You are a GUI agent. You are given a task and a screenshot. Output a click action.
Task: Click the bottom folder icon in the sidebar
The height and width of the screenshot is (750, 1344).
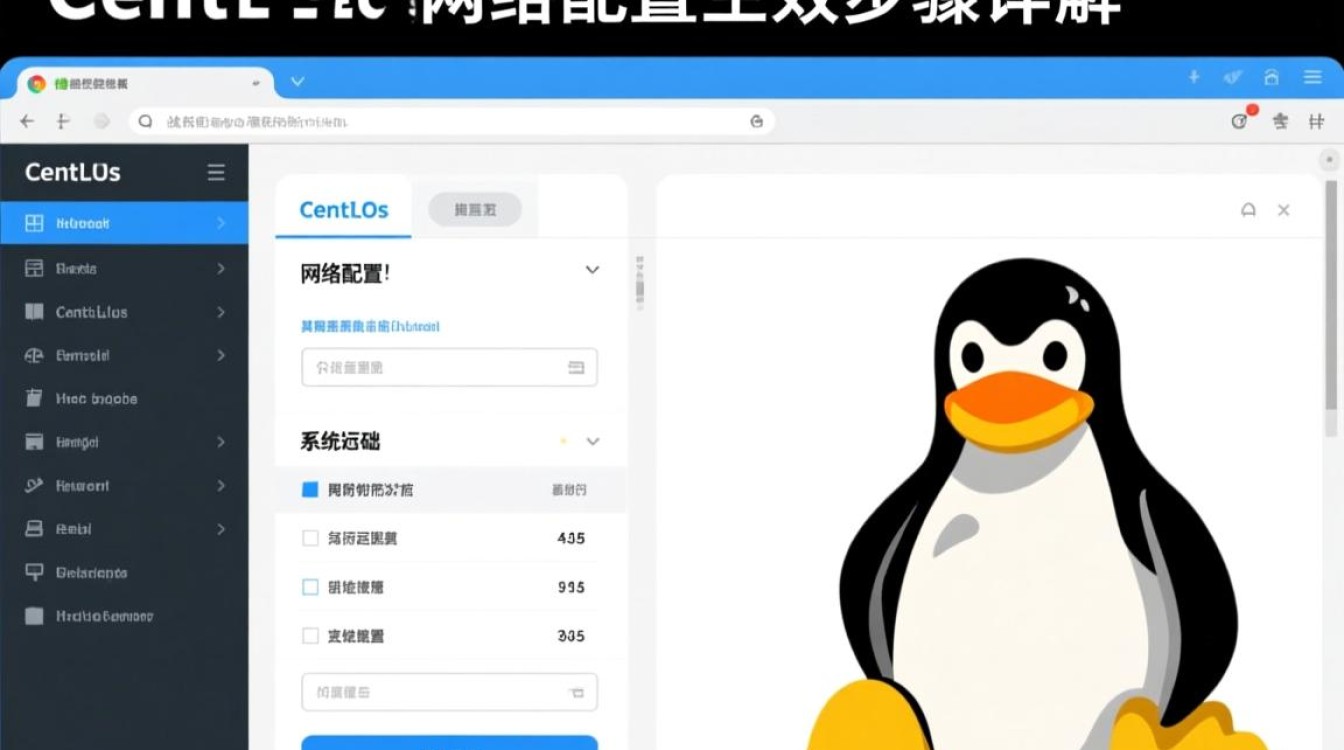tap(34, 616)
